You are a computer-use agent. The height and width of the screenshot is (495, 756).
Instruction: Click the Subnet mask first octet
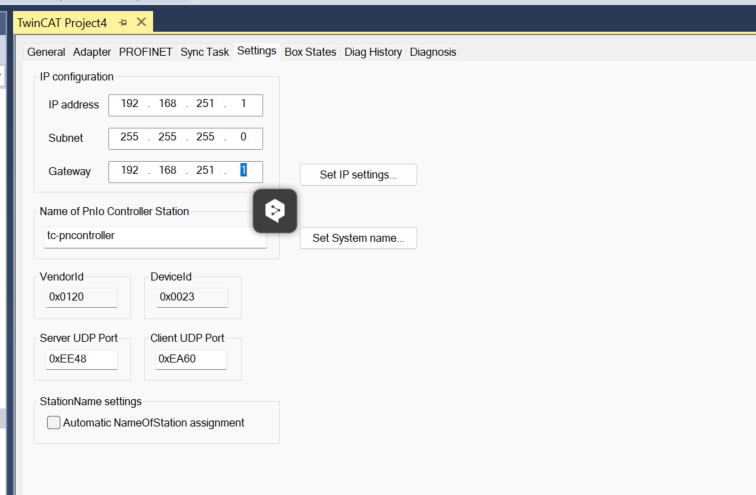coord(129,137)
